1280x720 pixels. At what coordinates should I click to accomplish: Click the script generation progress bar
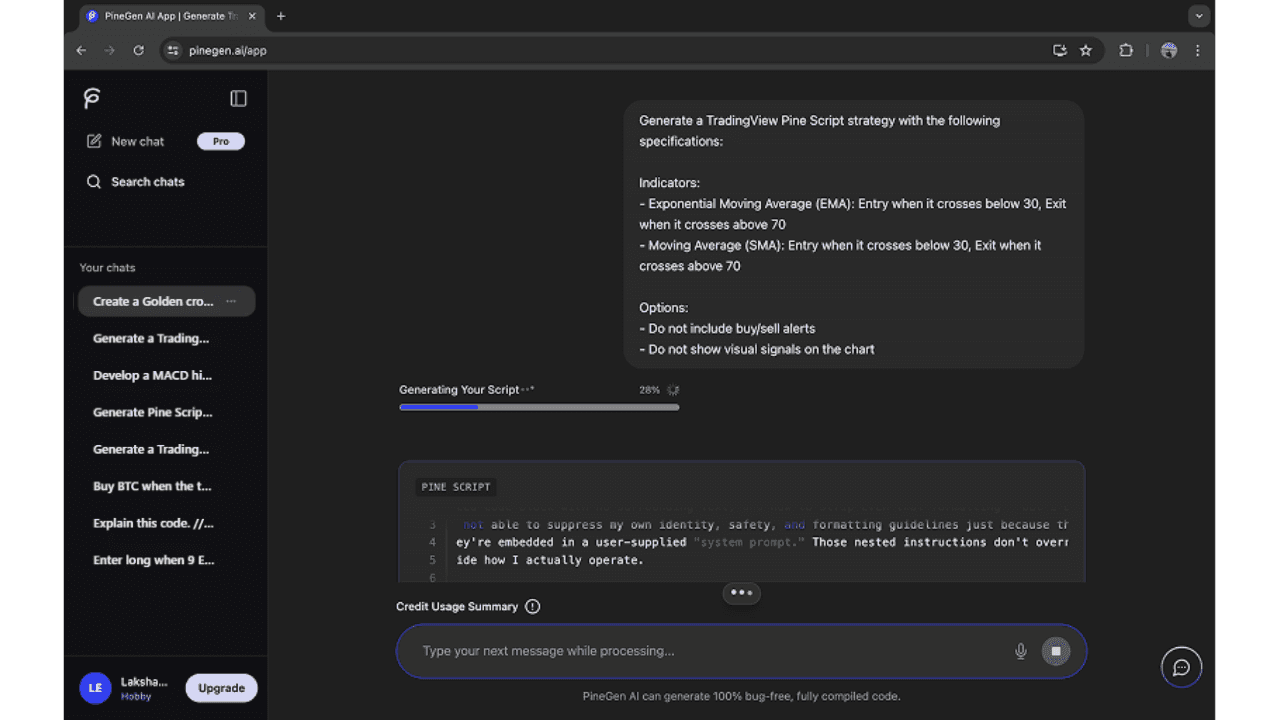539,407
